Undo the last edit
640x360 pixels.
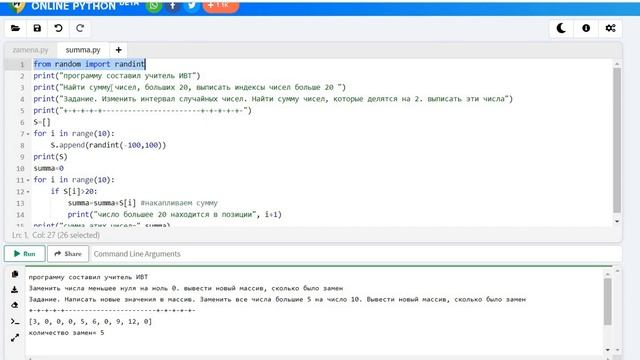click(x=58, y=28)
